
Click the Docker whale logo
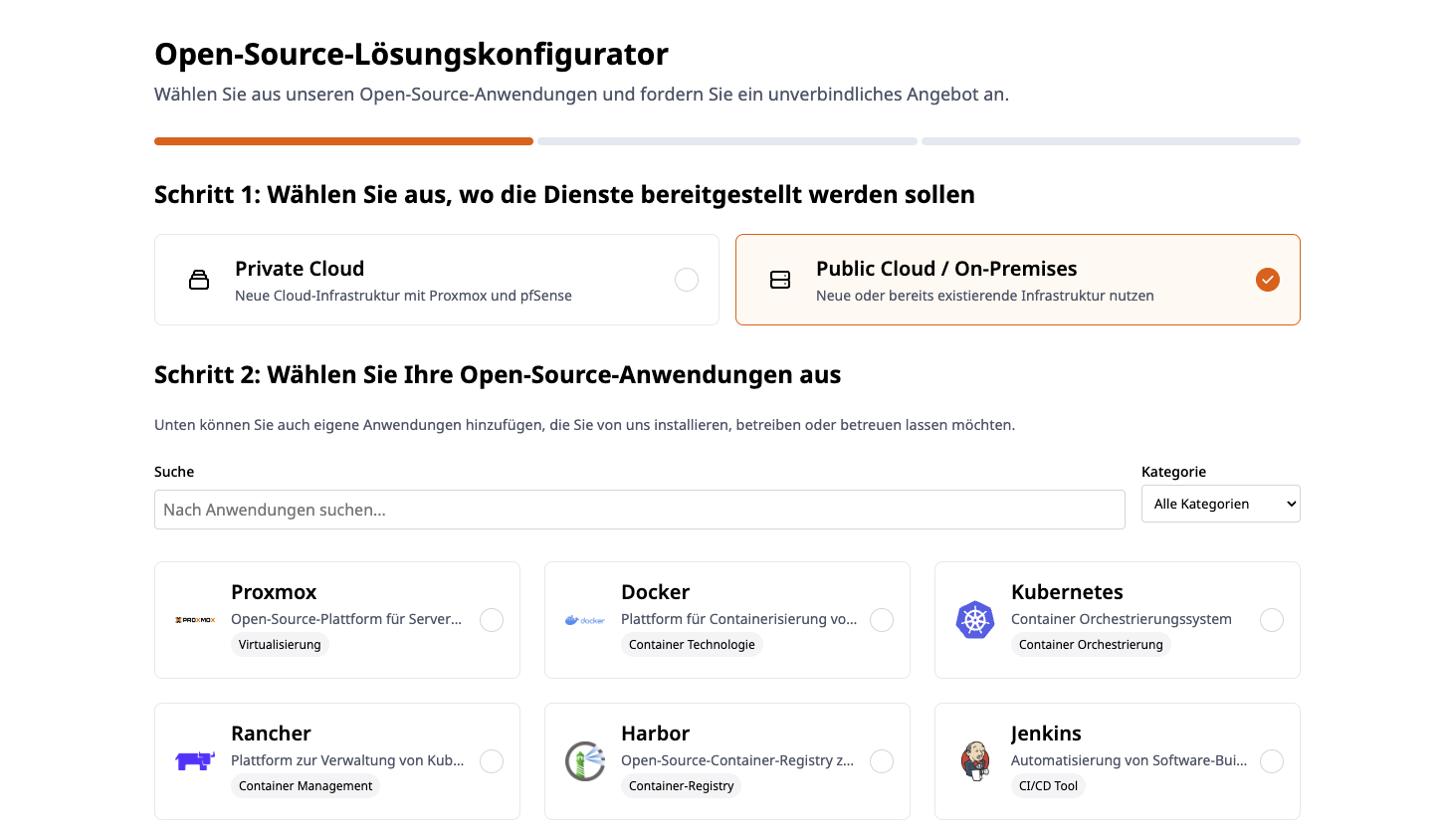(x=585, y=620)
